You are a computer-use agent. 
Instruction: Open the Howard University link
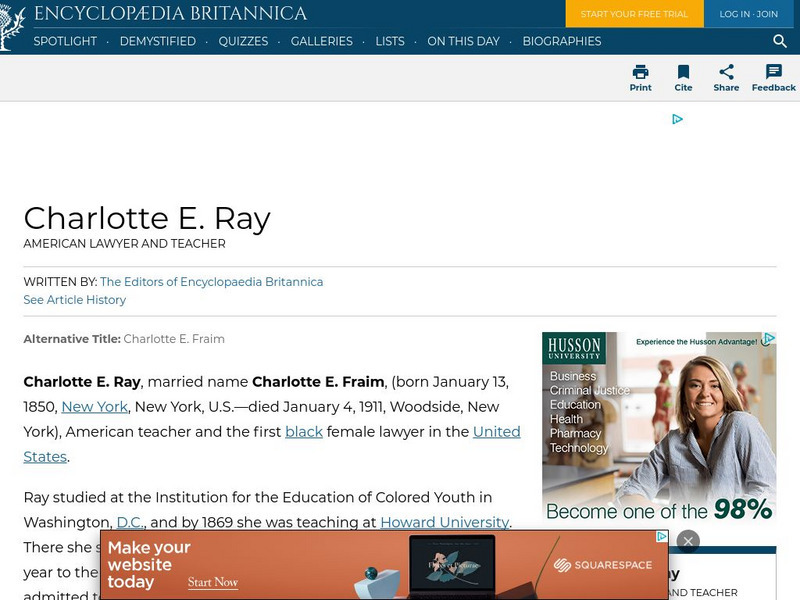[445, 522]
